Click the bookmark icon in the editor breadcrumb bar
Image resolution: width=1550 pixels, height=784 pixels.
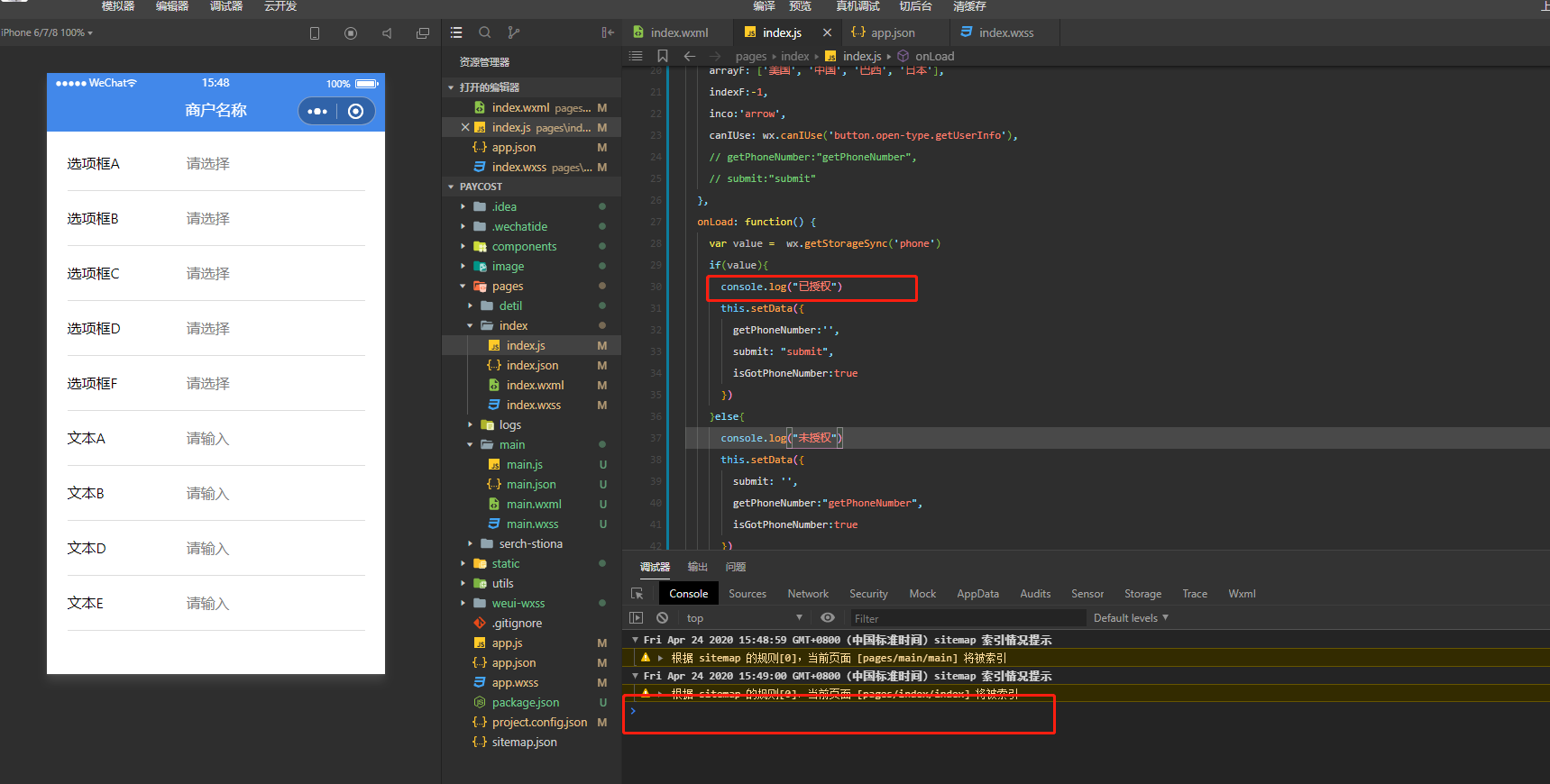[663, 56]
